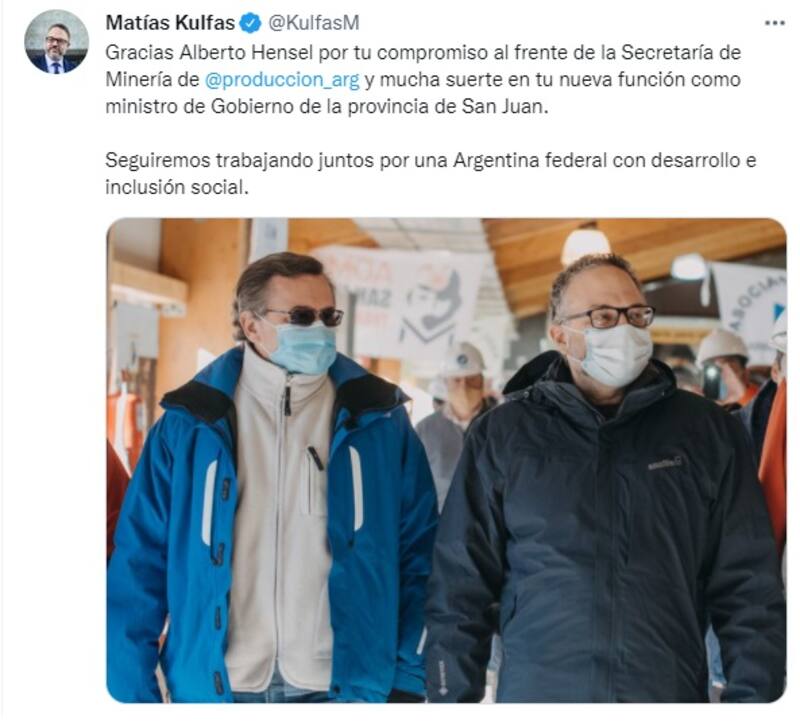Click the 'Gracias Alberto Hensel' tweet paragraph
Viewport: 800px width, 722px height.
[423, 80]
